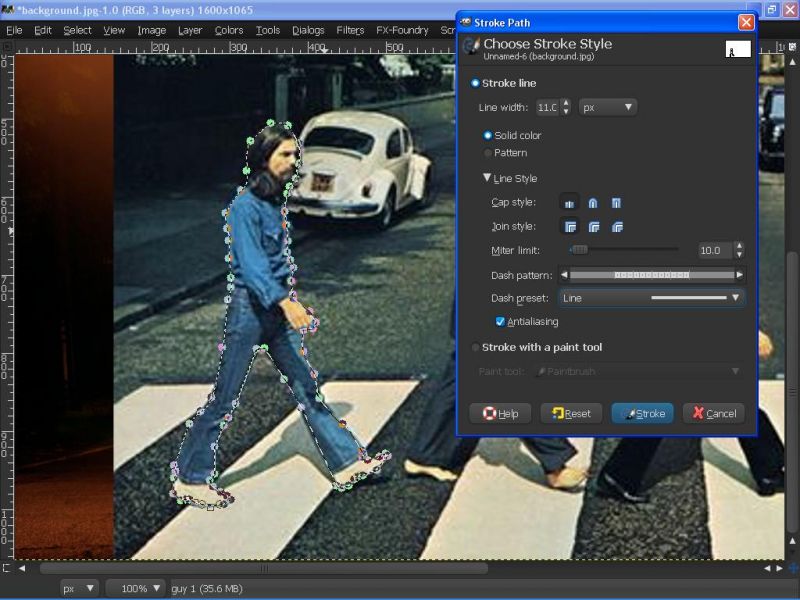Select the Butt cap style icon

569,203
